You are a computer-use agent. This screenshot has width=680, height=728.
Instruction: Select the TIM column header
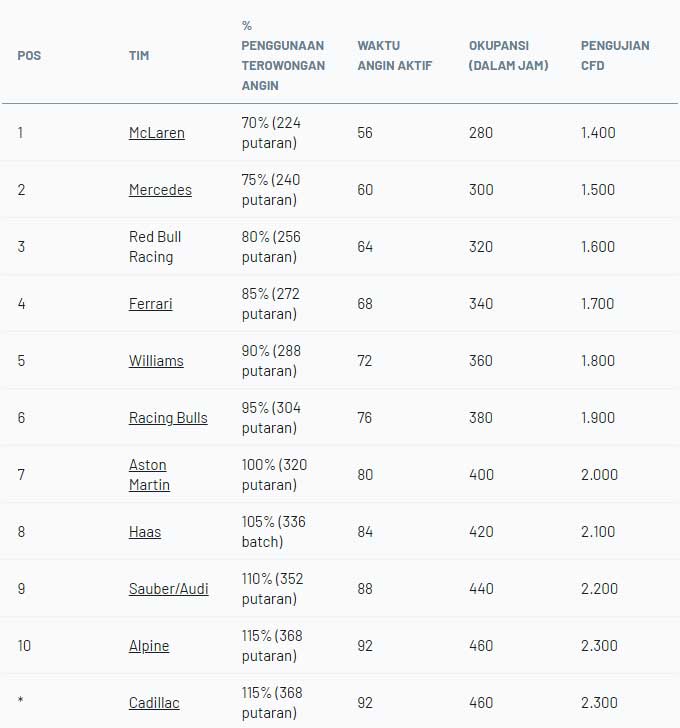(x=139, y=56)
